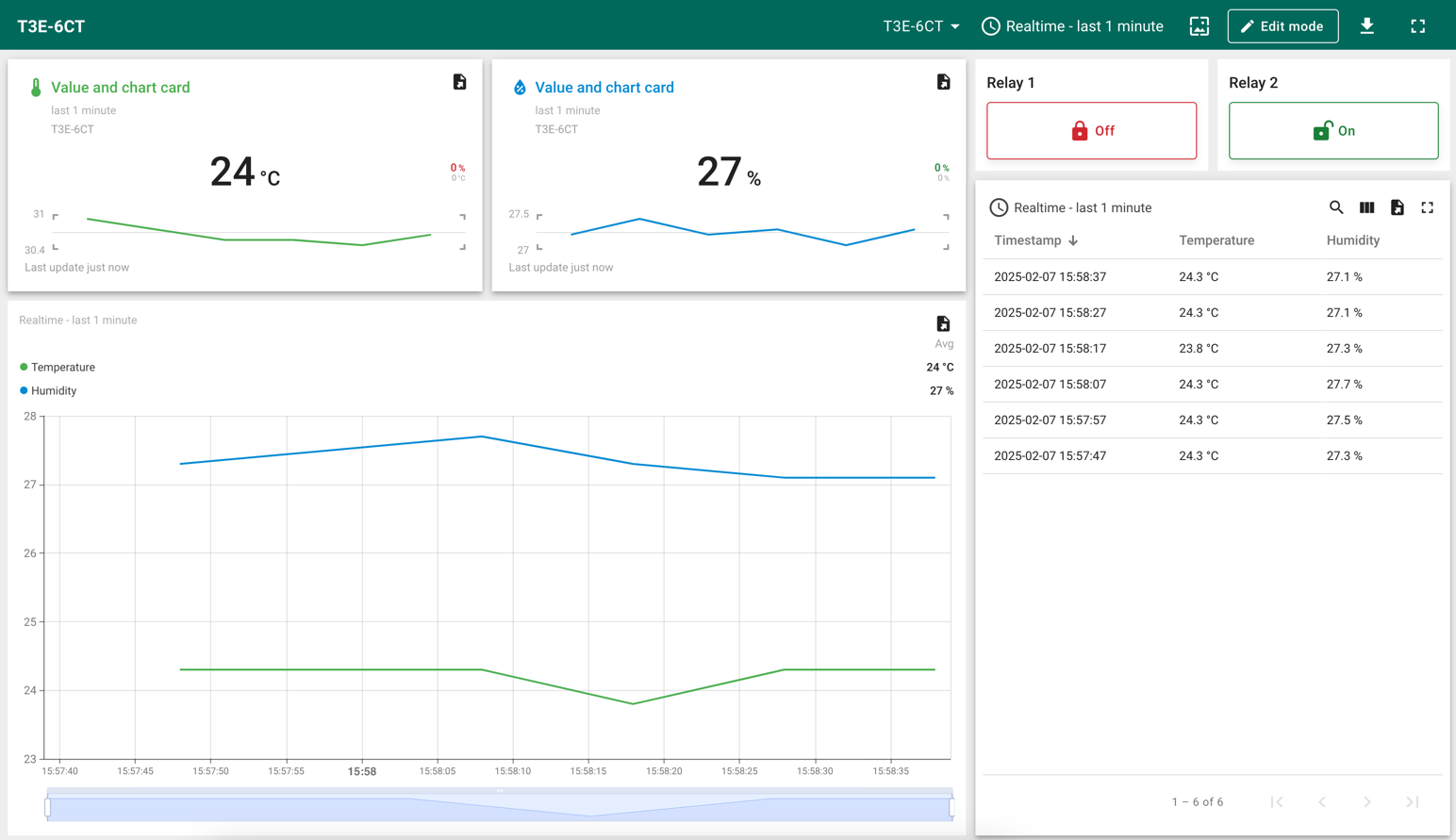Click the dashboard image export icon

(x=1199, y=26)
